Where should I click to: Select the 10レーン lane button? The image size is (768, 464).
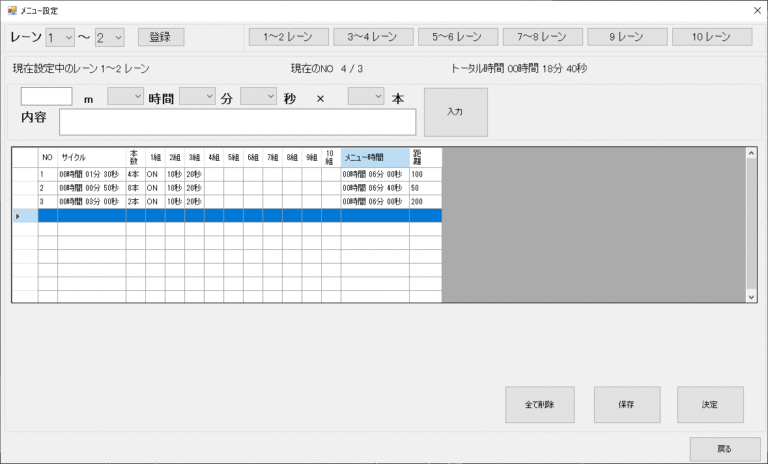pos(712,37)
